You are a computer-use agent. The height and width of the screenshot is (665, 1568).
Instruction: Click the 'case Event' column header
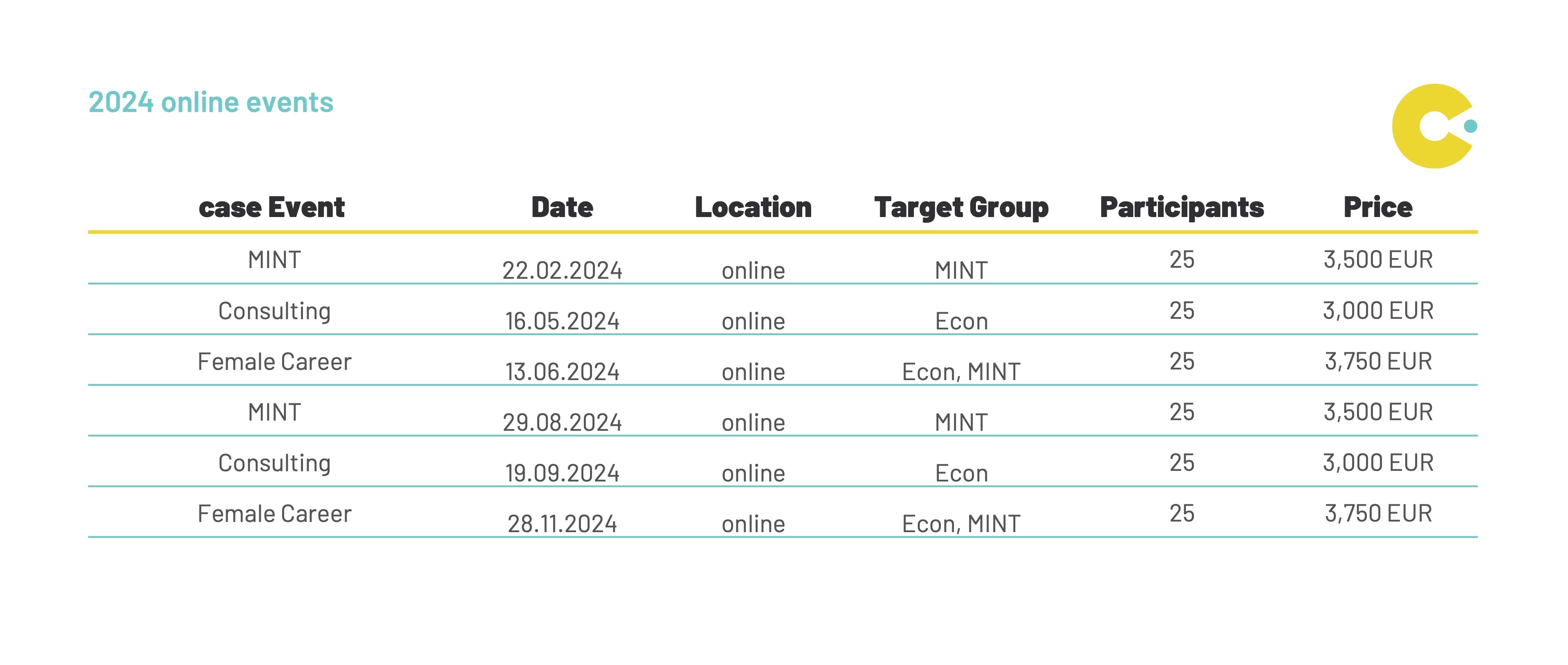point(271,208)
